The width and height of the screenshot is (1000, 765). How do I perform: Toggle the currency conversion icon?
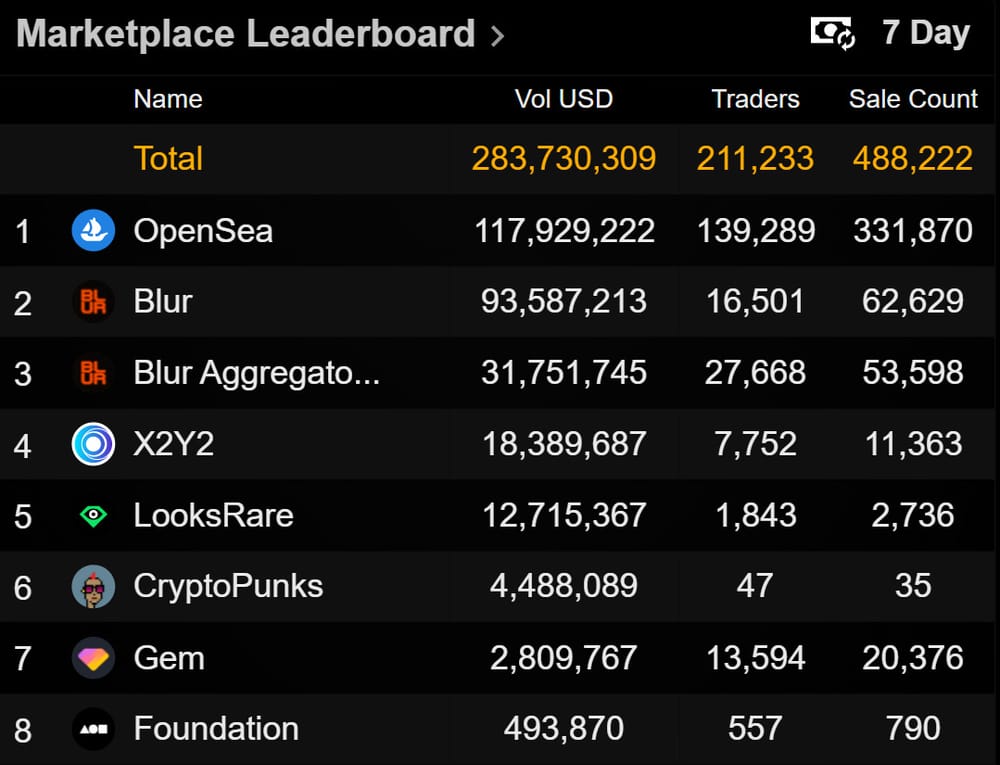[832, 34]
